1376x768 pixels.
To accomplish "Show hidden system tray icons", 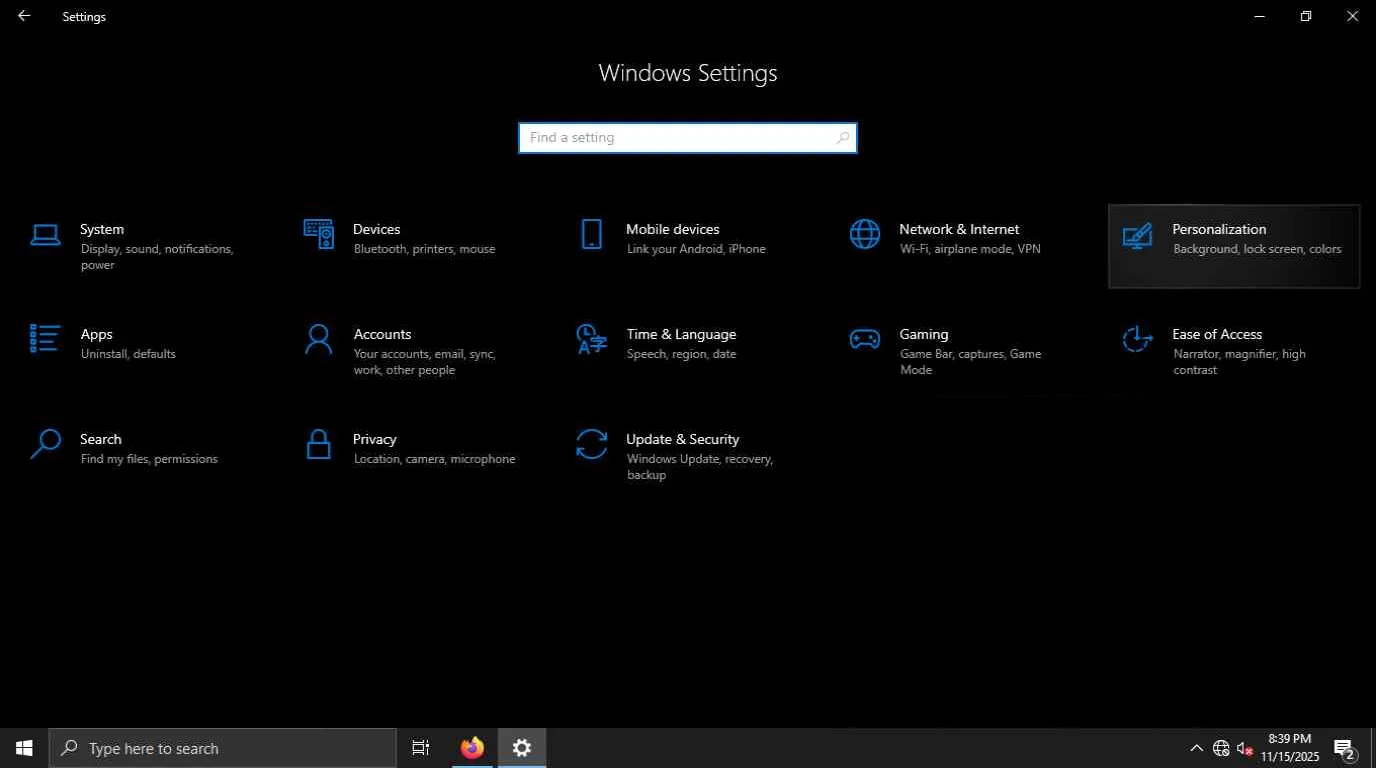I will point(1196,748).
